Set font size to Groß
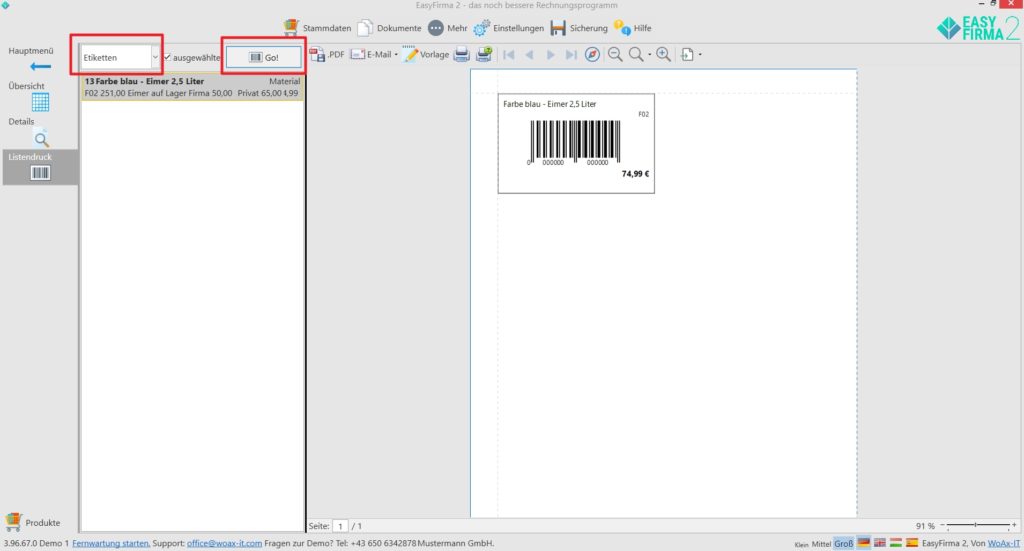The height and width of the screenshot is (551, 1024). click(843, 544)
